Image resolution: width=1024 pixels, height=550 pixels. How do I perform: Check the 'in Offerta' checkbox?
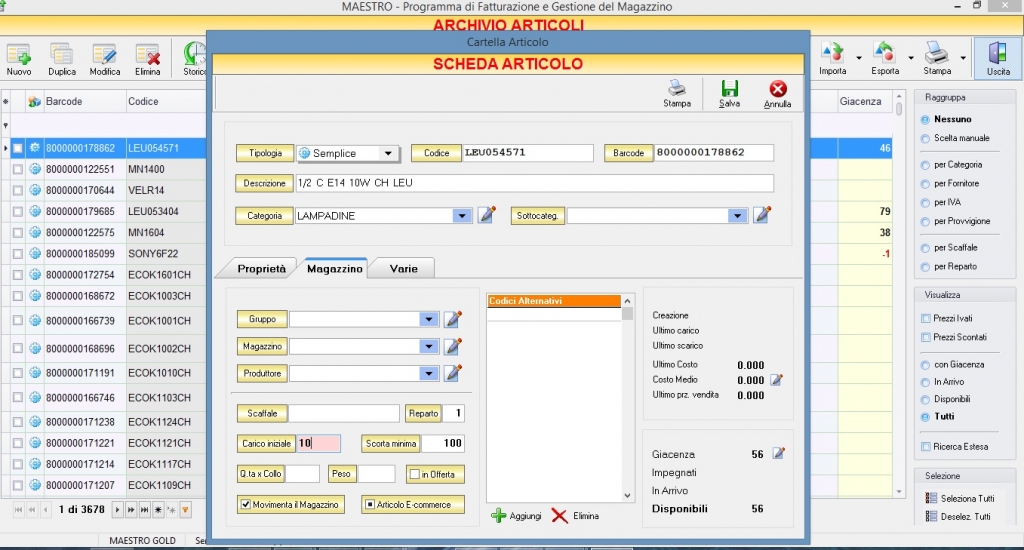pyautogui.click(x=414, y=474)
